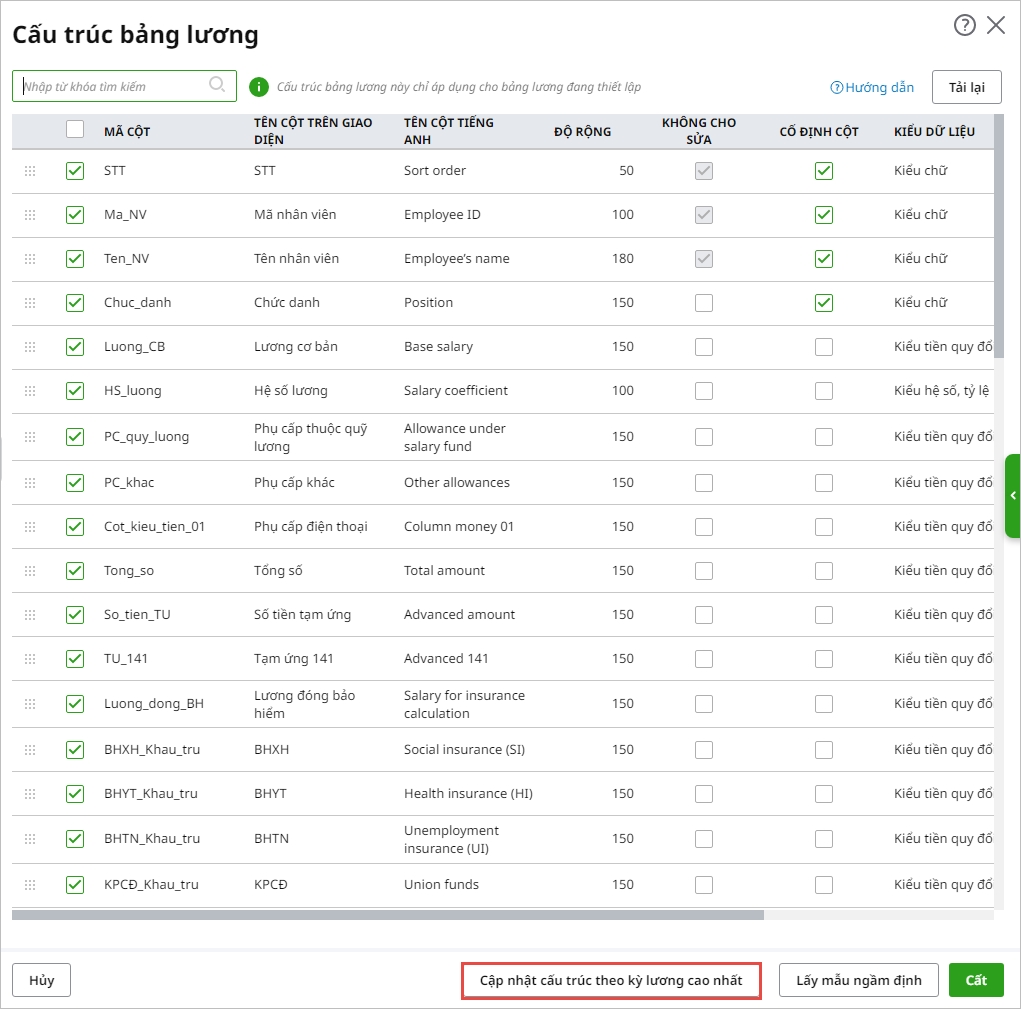Close the Cấu trúc bảng lương dialog
The width and height of the screenshot is (1021, 1009).
pos(996,26)
